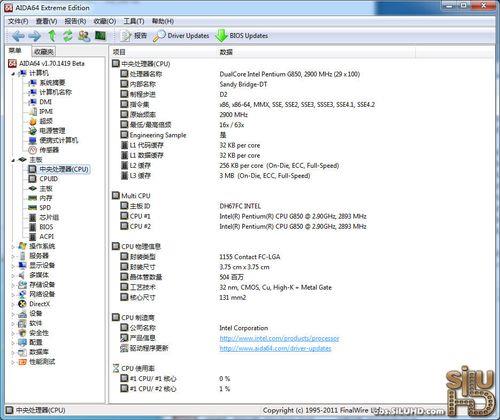Expand the 存储设备 tree node

coord(13,285)
